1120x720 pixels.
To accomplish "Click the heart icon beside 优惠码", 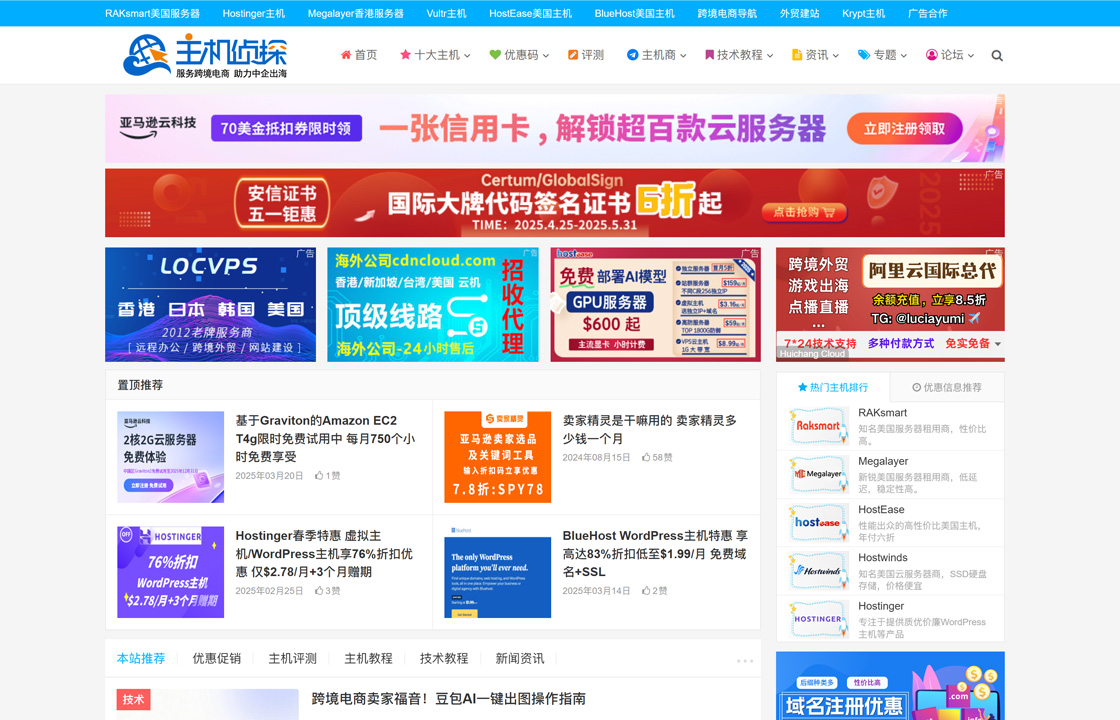I will coord(495,55).
